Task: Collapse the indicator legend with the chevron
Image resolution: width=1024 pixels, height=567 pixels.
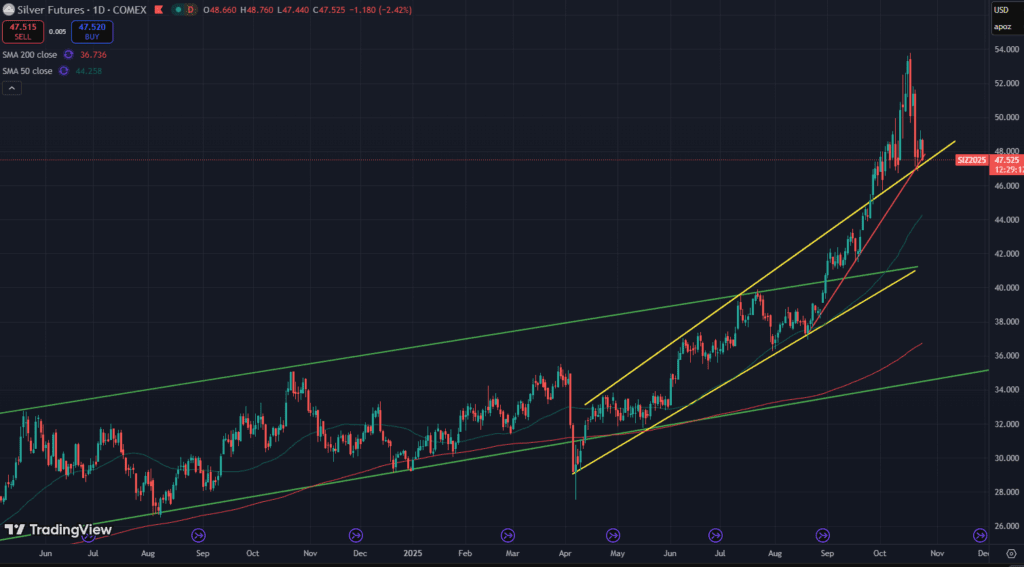Action: click(11, 88)
